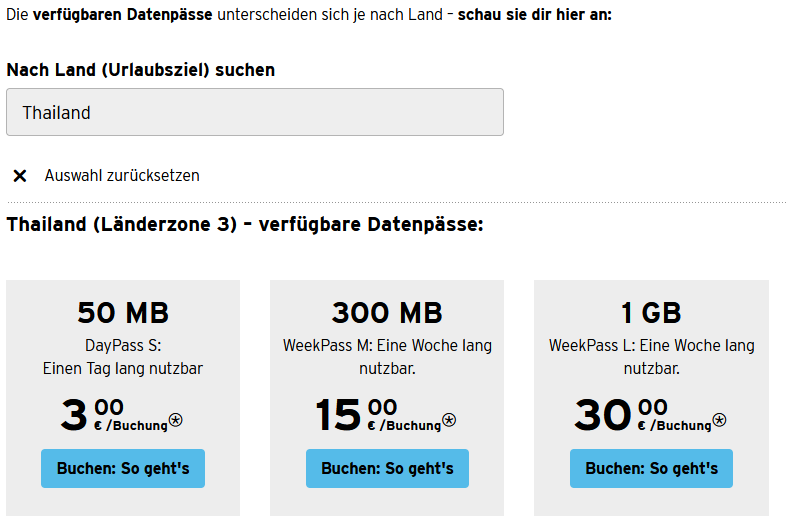
Task: Select the 300 MB pass heading
Action: pyautogui.click(x=387, y=313)
